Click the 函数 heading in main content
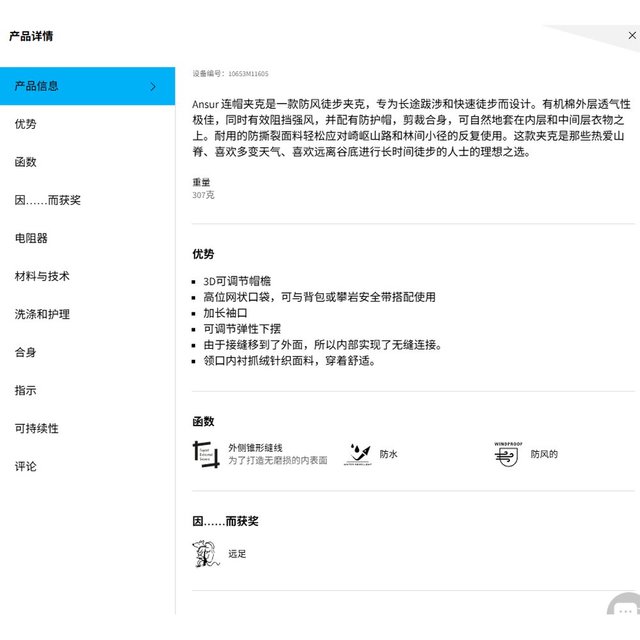640x640 pixels. pyautogui.click(x=203, y=422)
